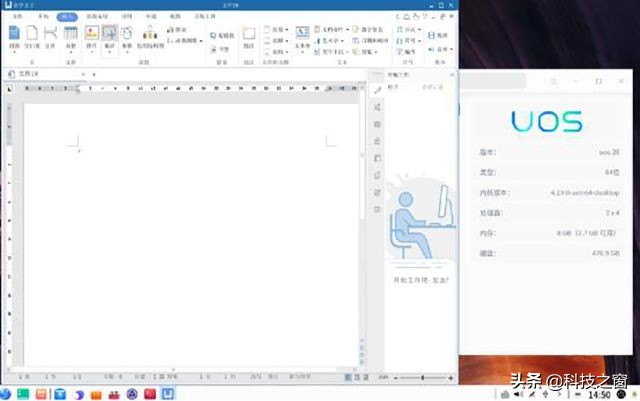Switch to WPS Writer on the taskbar
The image size is (640, 401).
click(x=168, y=393)
